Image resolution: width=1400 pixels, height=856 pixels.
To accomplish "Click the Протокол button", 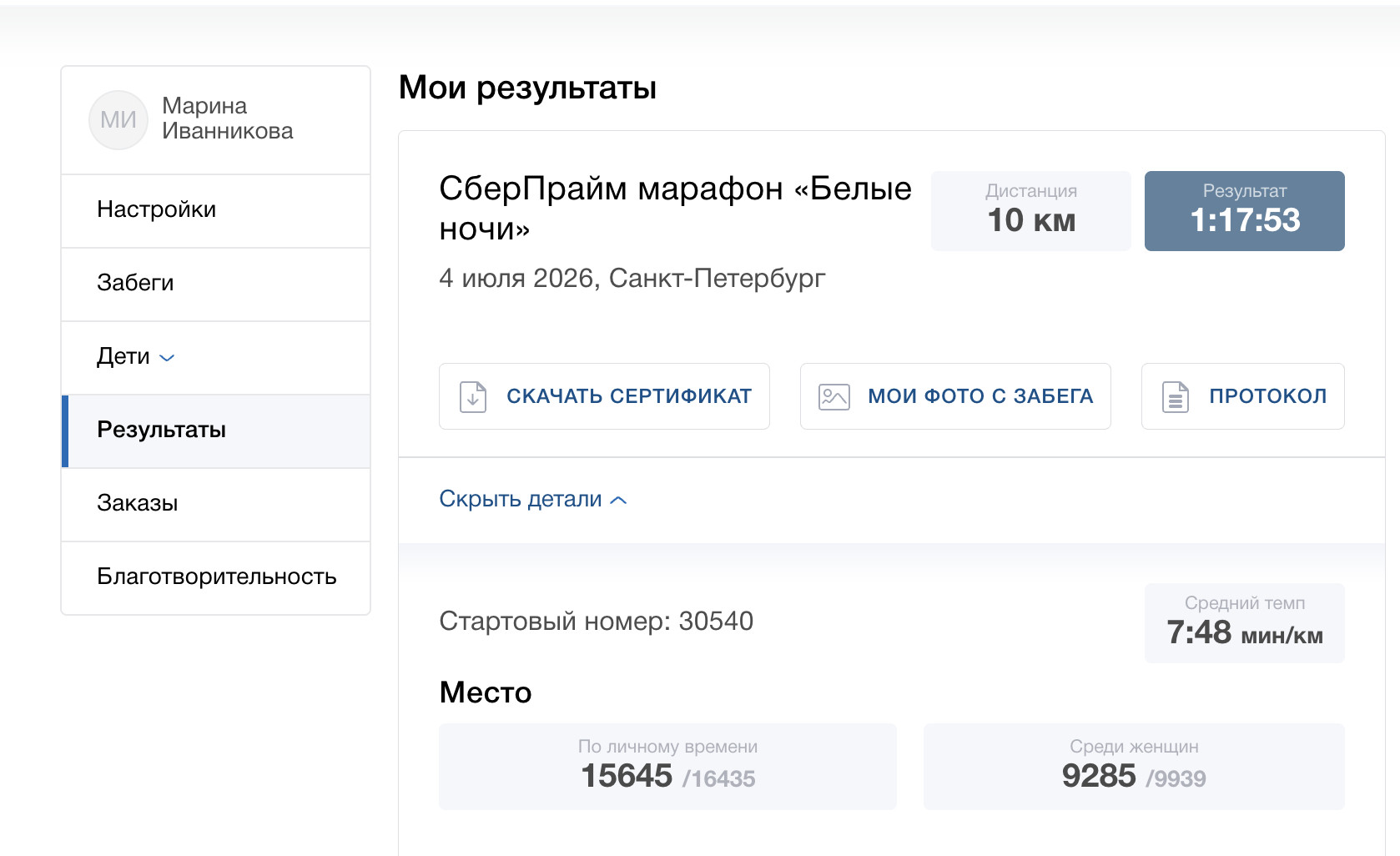I will (1243, 396).
